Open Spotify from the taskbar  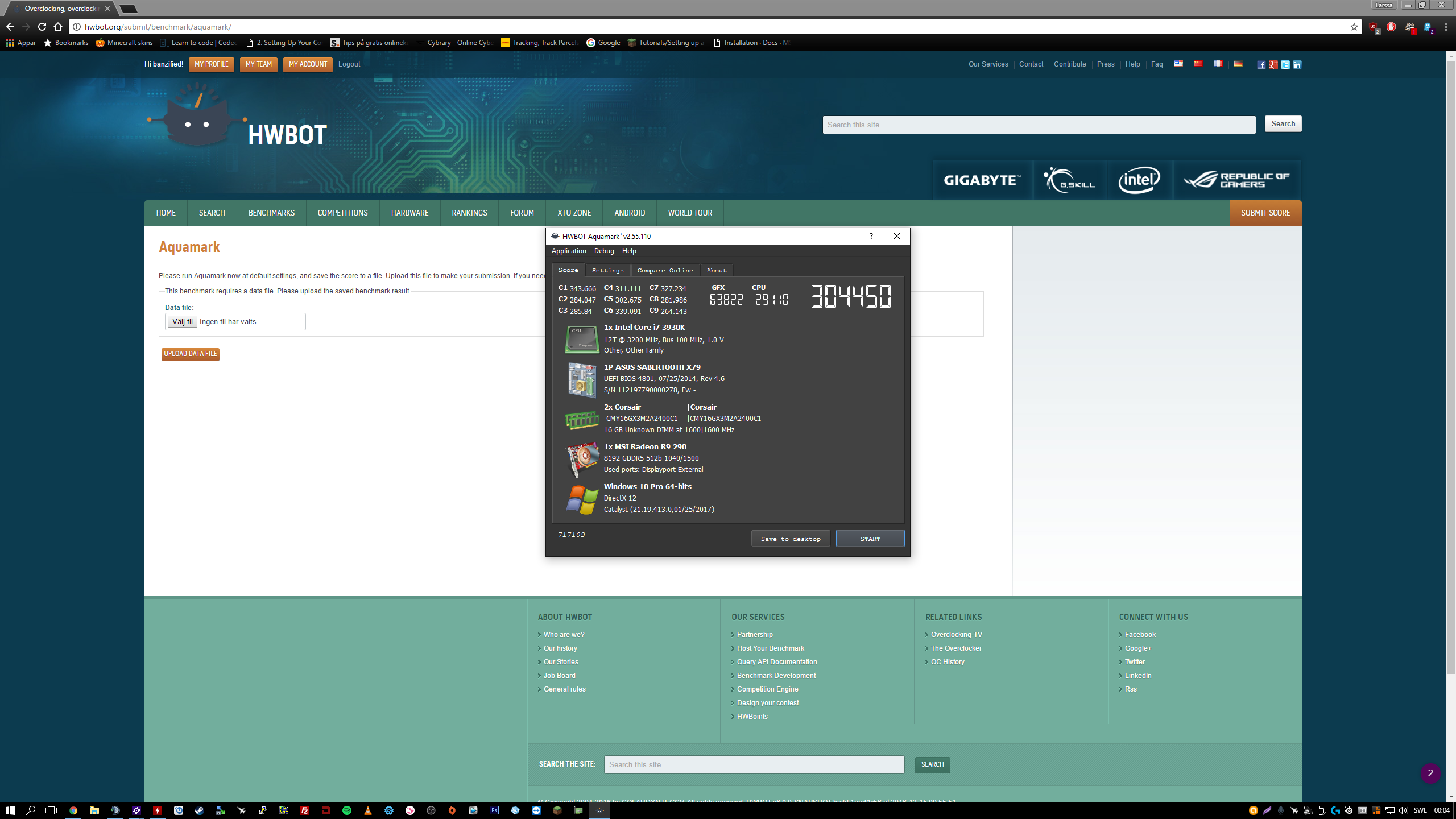click(x=347, y=810)
